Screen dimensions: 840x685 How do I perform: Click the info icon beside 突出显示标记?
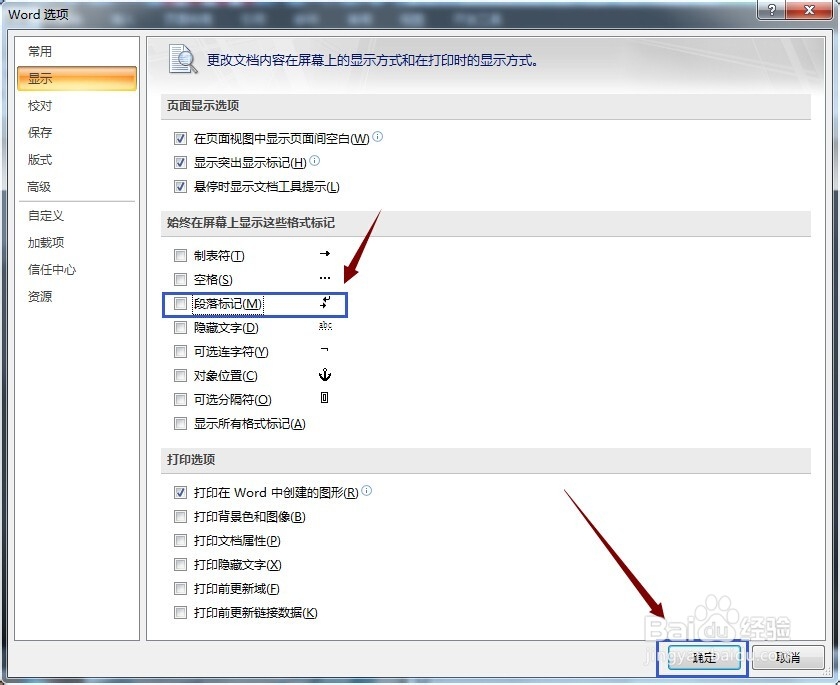click(x=315, y=160)
